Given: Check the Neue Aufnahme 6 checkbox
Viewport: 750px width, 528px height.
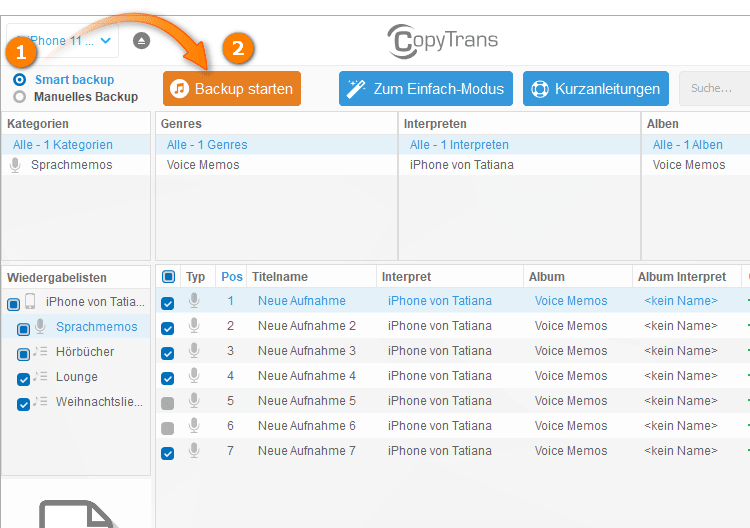Looking at the screenshot, I should (167, 428).
